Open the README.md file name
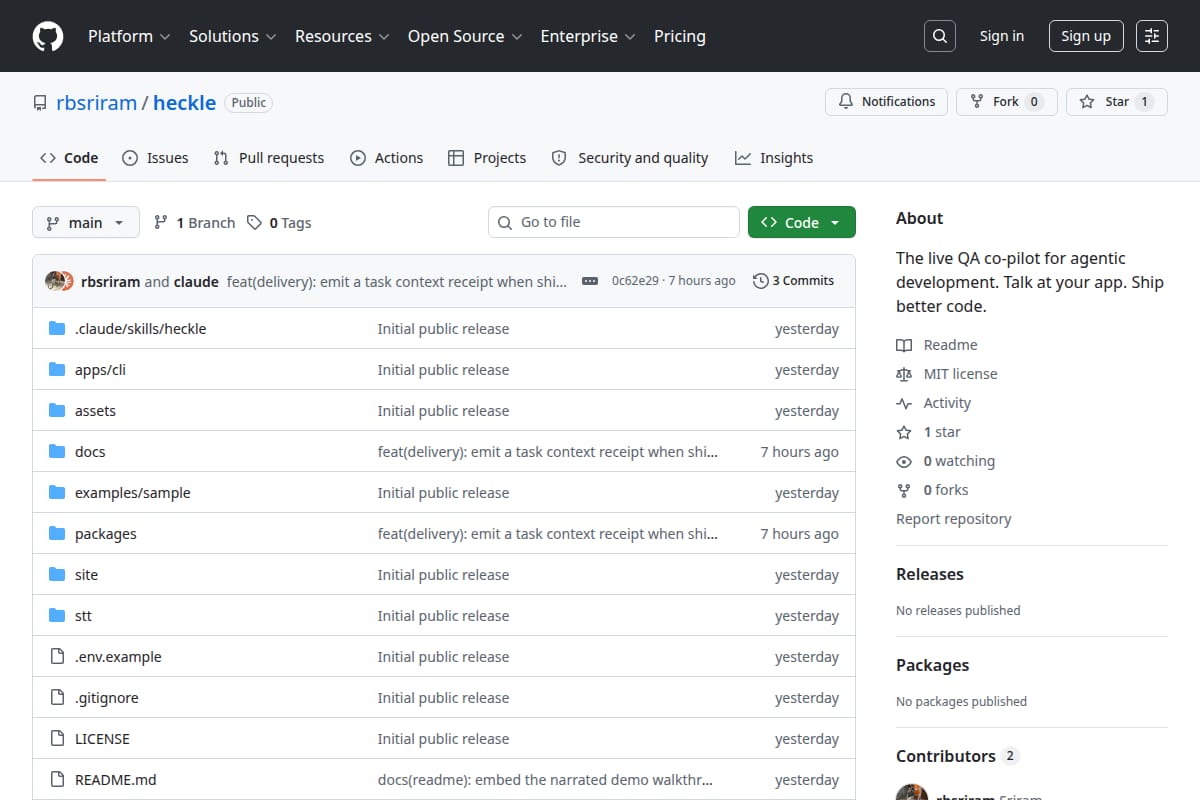 pos(116,780)
